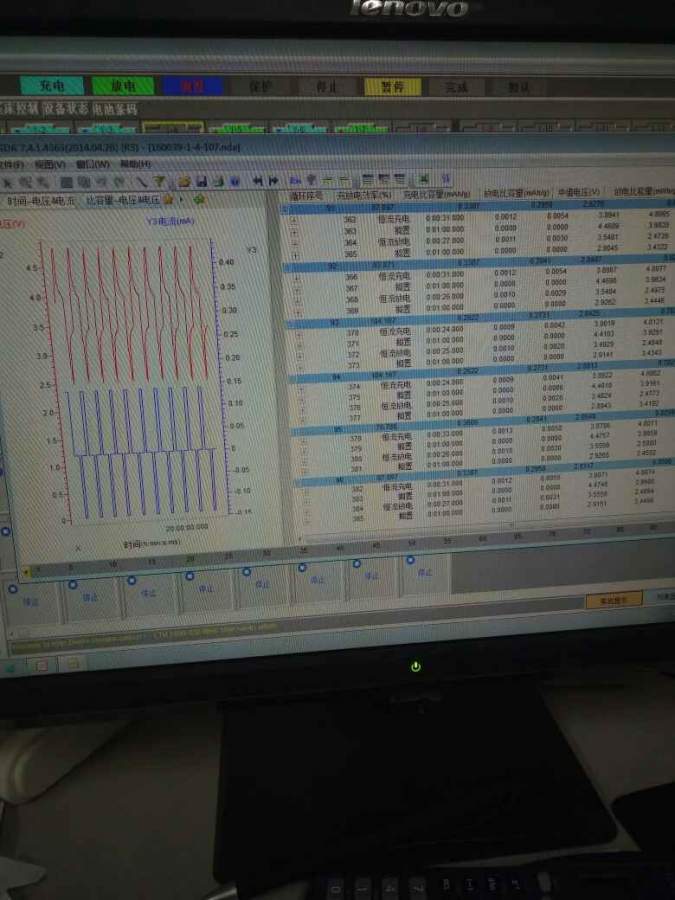Switch to the 时间-电压&电流 chart tab
The height and width of the screenshot is (900, 675).
coord(40,201)
